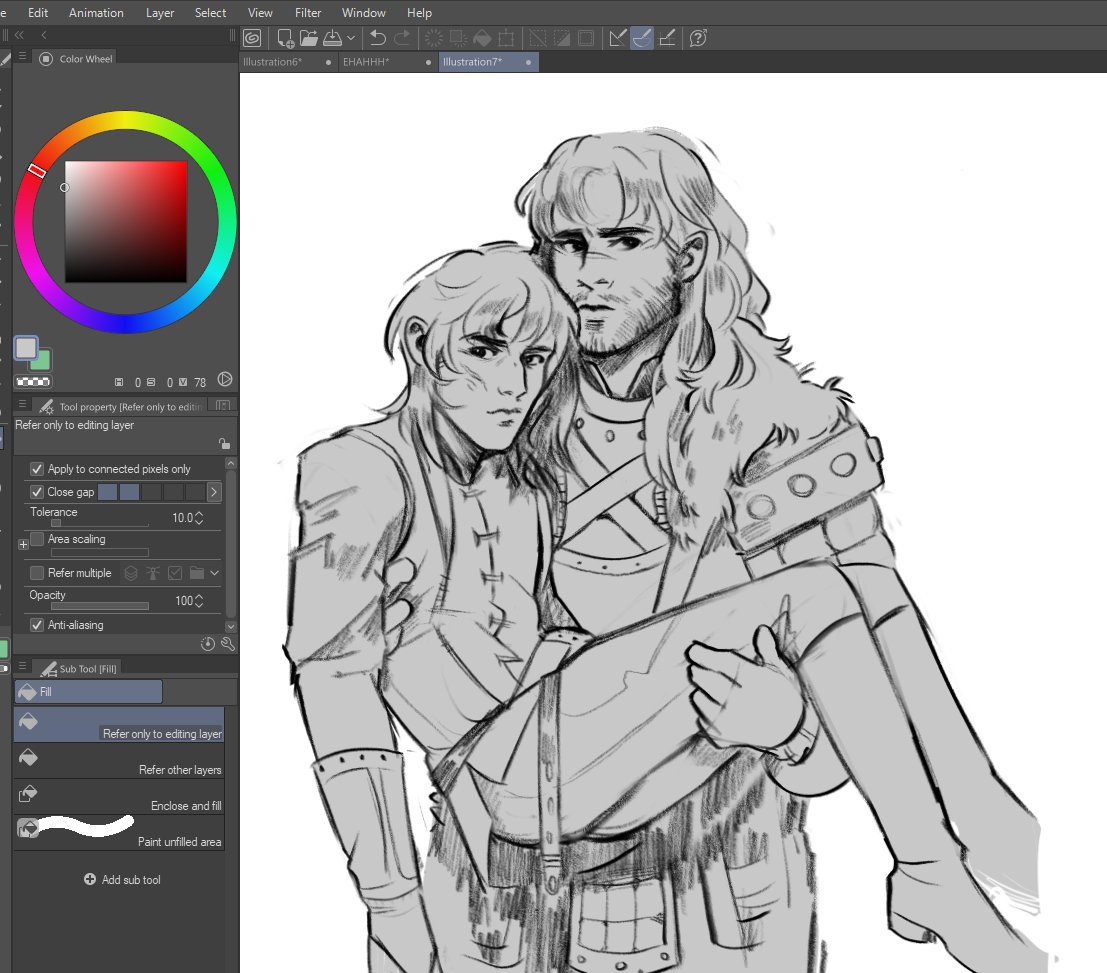This screenshot has height=973, width=1107.
Task: Click the Undo arrow icon
Action: click(x=377, y=37)
